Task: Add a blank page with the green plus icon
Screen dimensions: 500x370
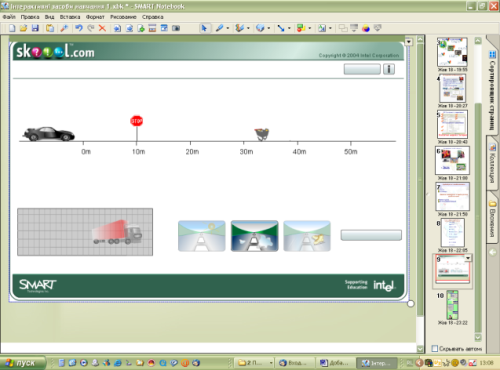Action: [141, 28]
